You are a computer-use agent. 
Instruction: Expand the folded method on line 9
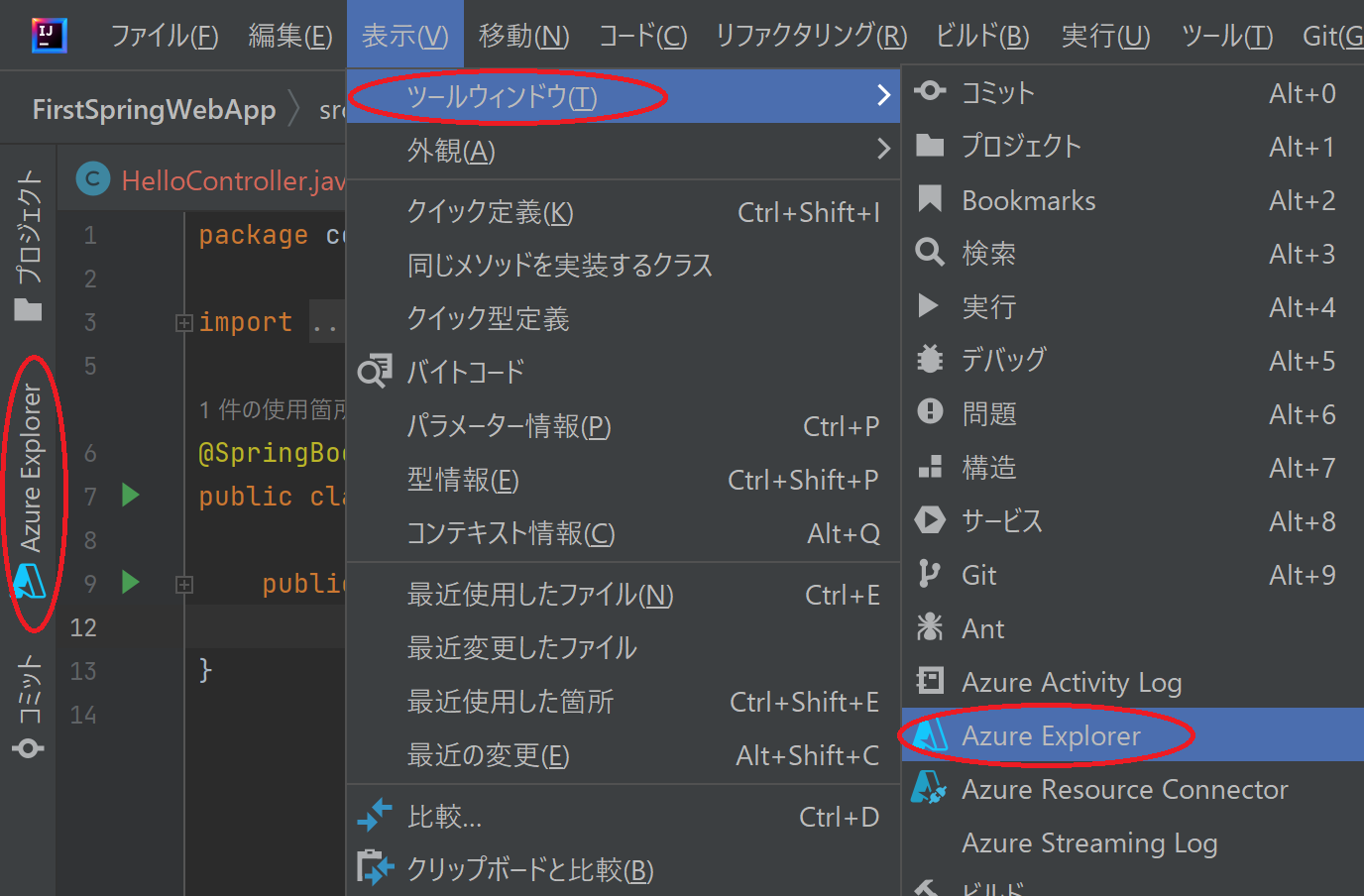(183, 585)
